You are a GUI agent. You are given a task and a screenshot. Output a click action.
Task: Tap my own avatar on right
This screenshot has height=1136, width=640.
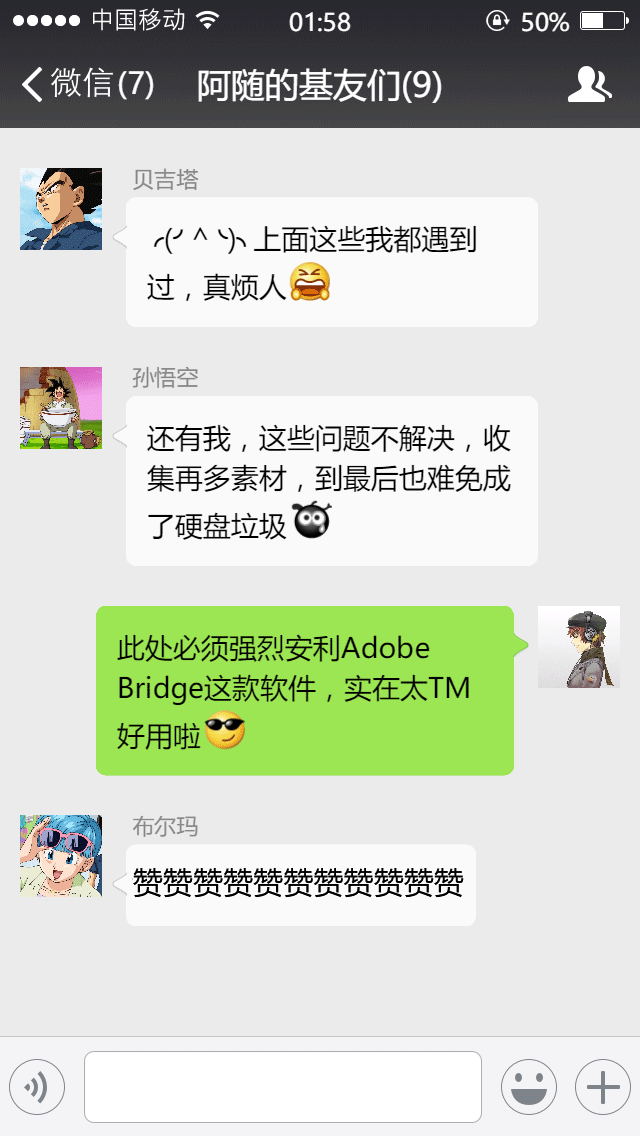(578, 646)
